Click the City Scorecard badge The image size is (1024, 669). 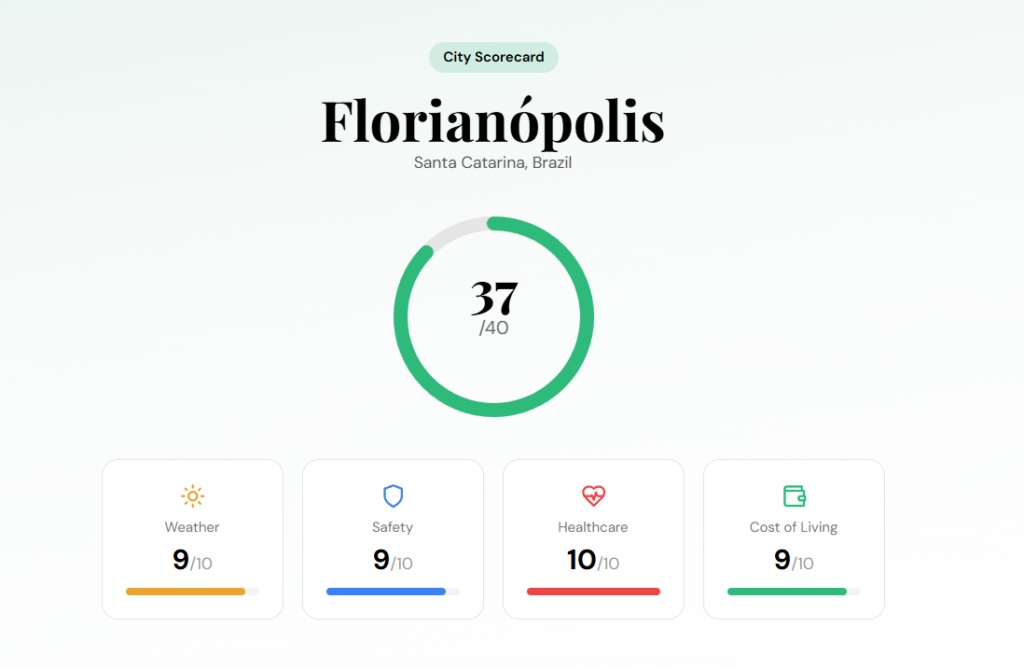494,57
